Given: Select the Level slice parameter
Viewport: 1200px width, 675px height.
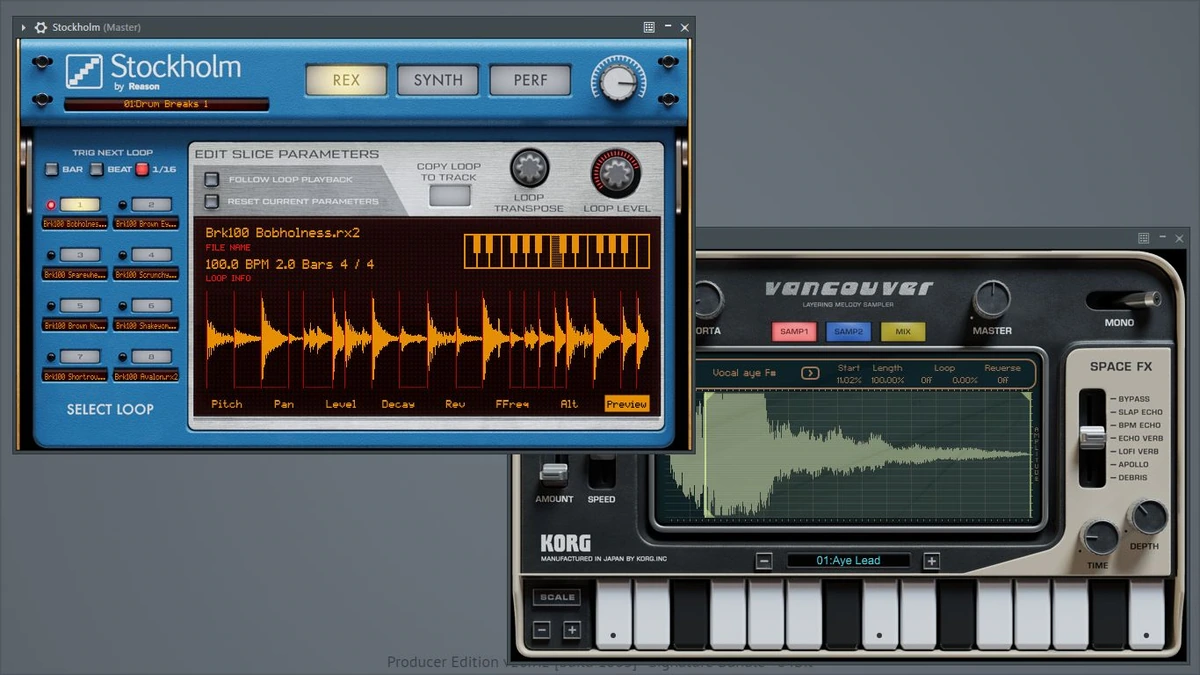Looking at the screenshot, I should (341, 404).
